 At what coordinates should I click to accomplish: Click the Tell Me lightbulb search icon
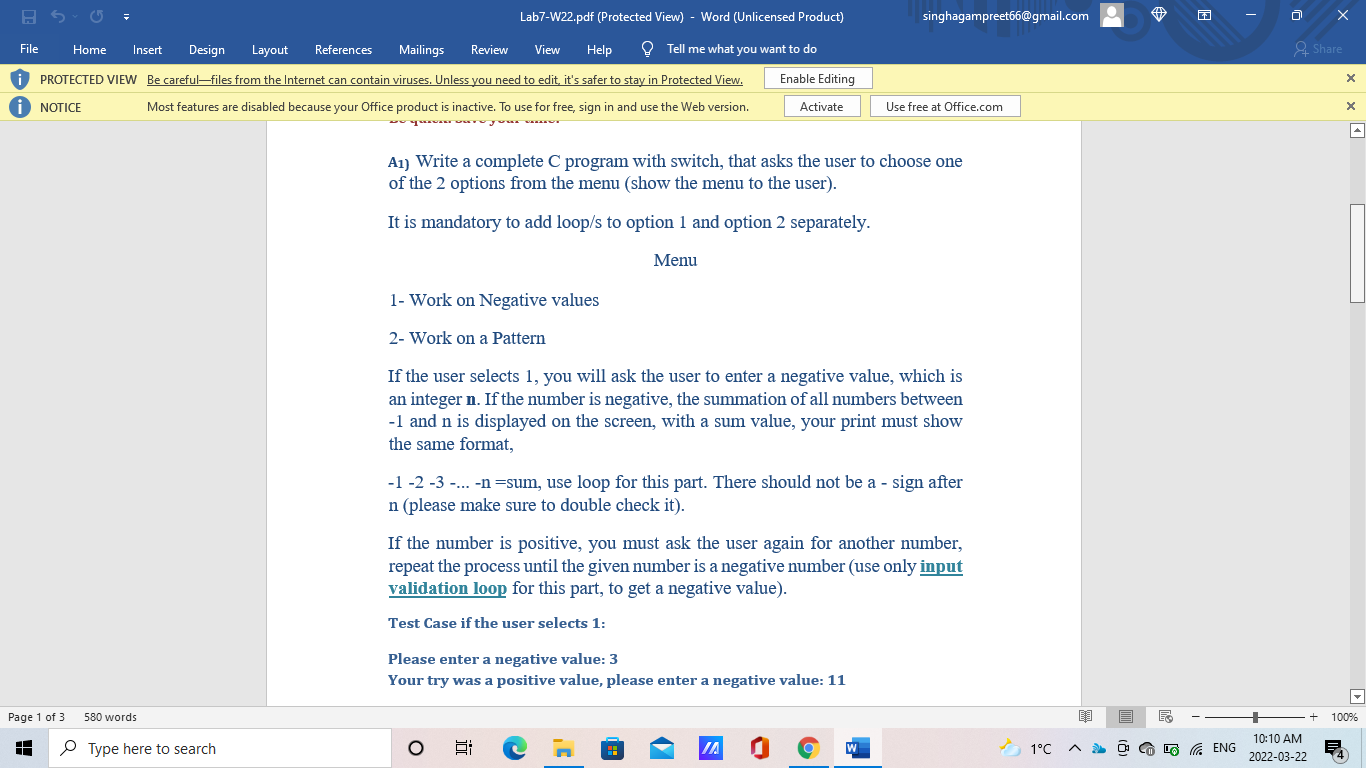pyautogui.click(x=645, y=48)
